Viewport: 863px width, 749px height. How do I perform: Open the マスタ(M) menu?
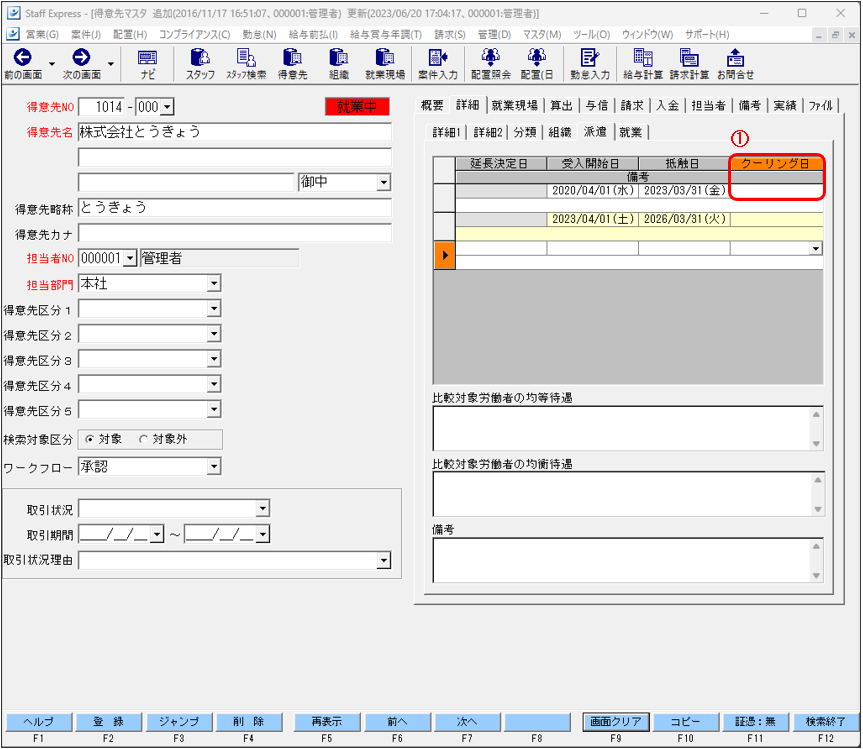point(542,34)
